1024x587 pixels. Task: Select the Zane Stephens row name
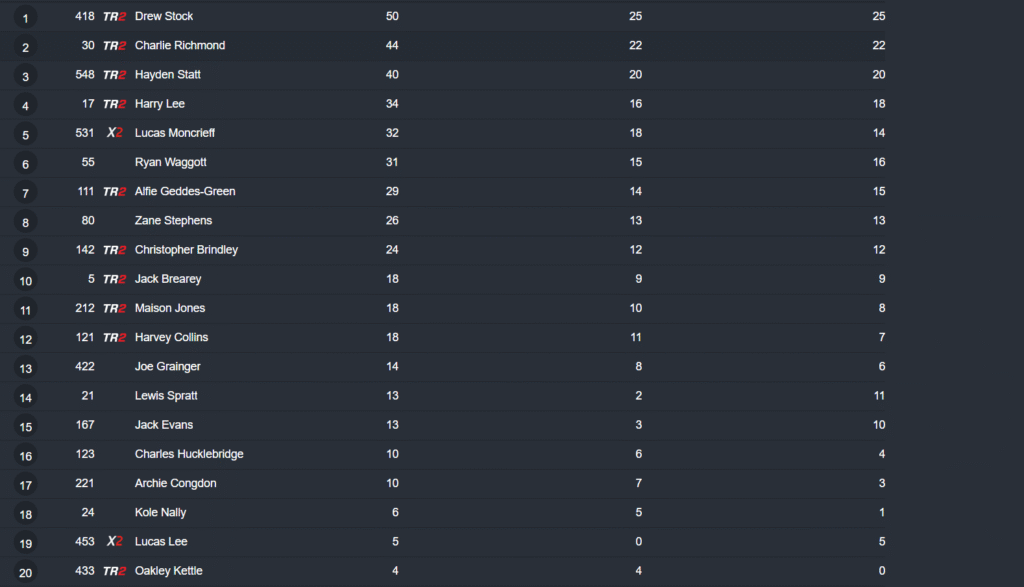(173, 221)
